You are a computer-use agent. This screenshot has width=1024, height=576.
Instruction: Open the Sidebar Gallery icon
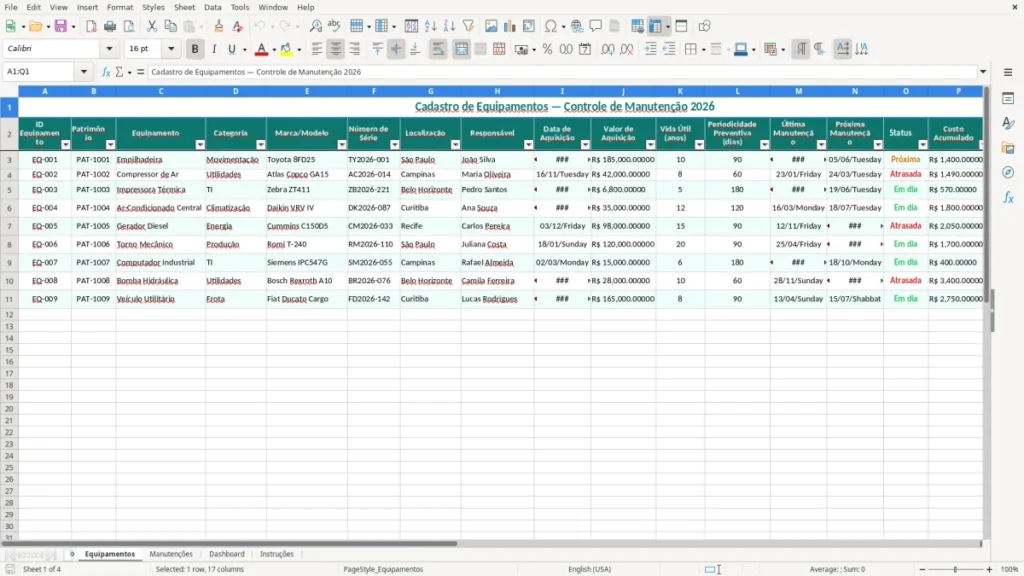click(x=1008, y=148)
